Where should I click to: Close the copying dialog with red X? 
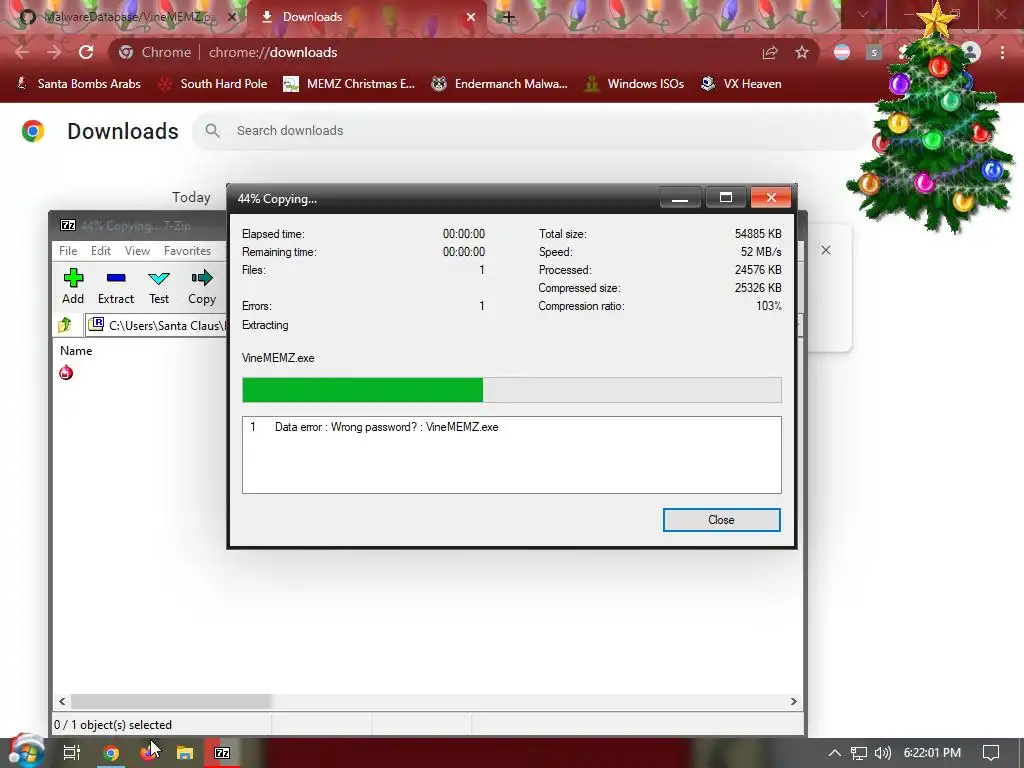[x=771, y=198]
